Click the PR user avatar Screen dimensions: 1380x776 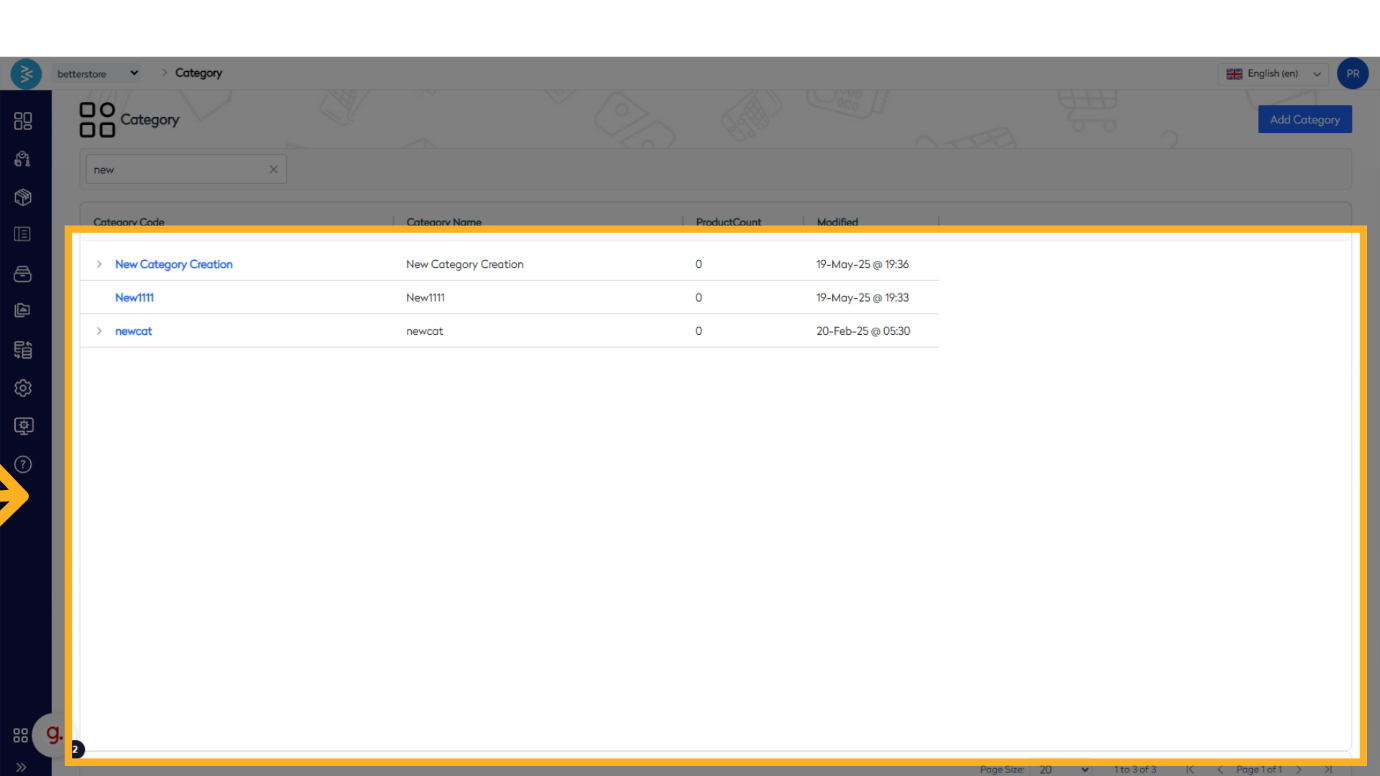pos(1352,74)
